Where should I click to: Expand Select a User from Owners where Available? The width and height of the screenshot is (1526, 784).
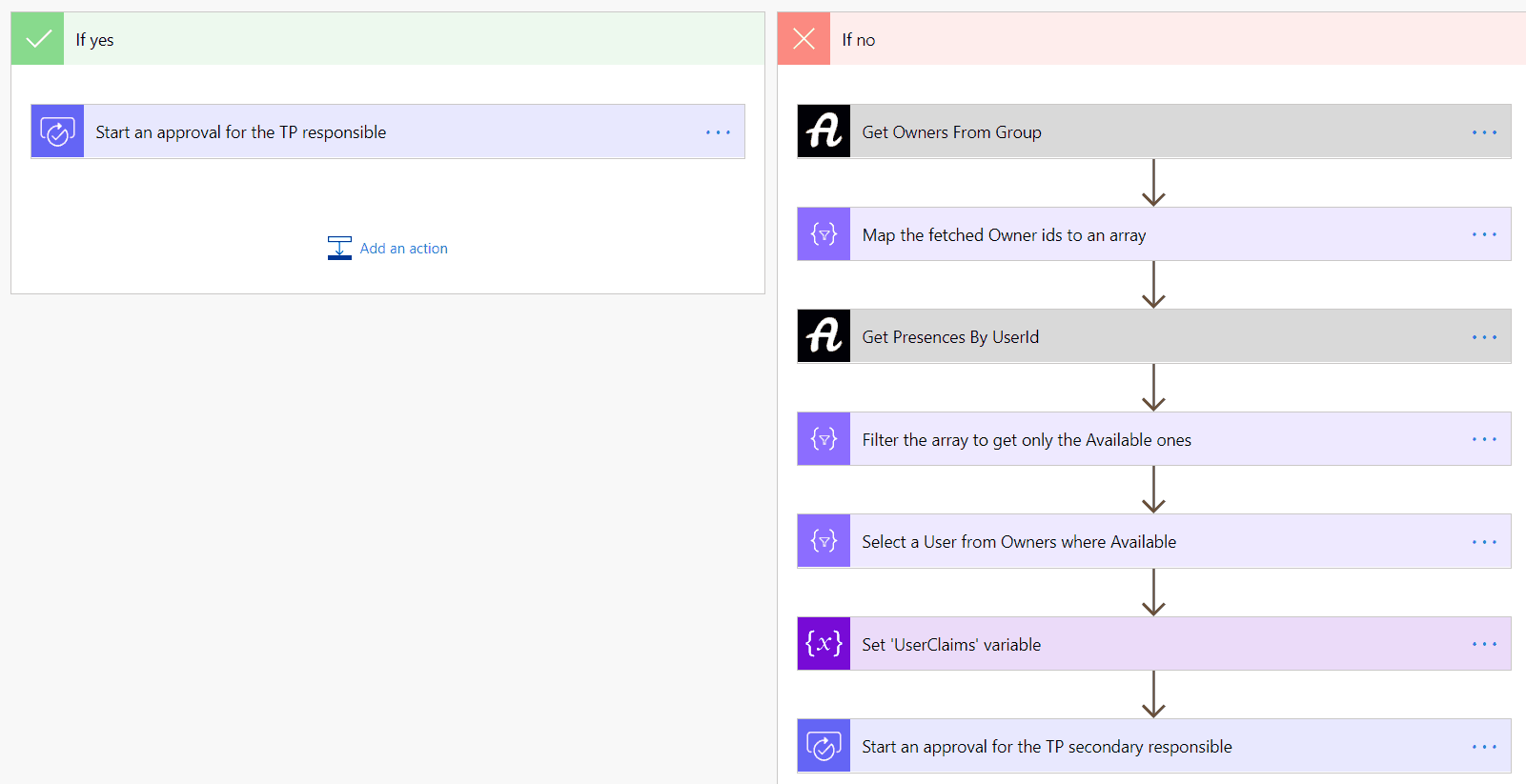(x=1154, y=541)
